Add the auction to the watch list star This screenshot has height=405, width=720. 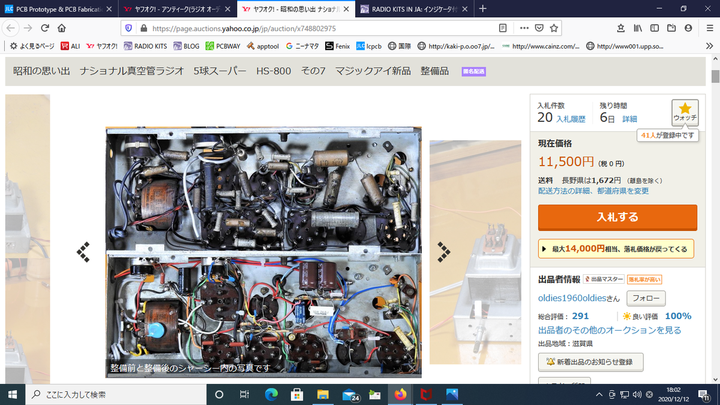pos(685,112)
